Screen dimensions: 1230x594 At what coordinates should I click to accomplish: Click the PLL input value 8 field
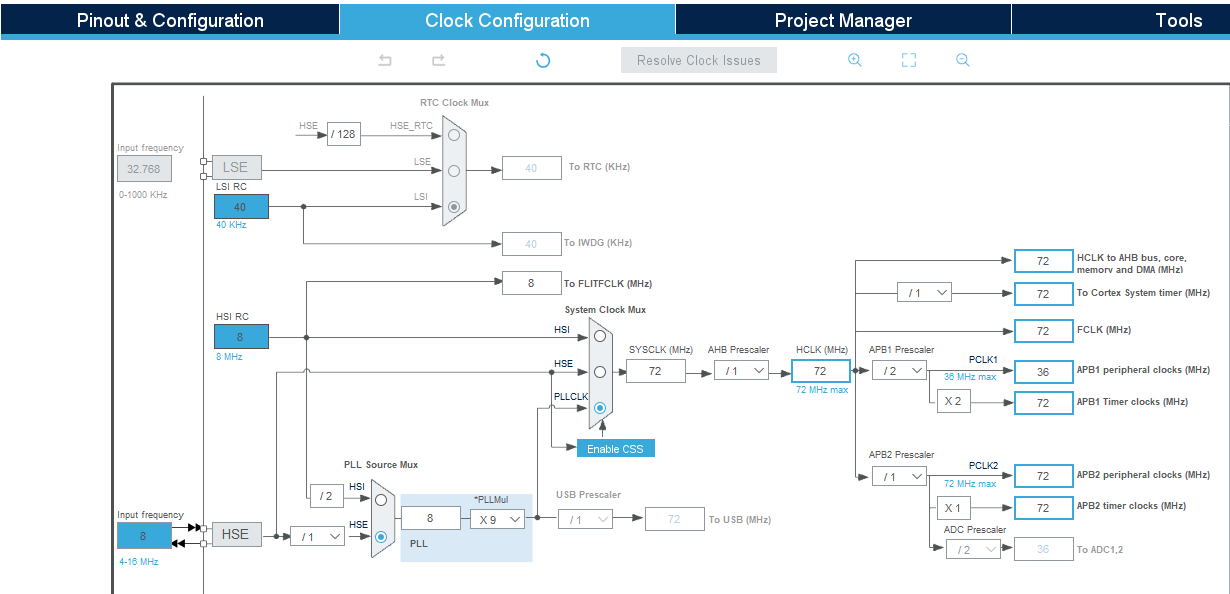[x=430, y=518]
